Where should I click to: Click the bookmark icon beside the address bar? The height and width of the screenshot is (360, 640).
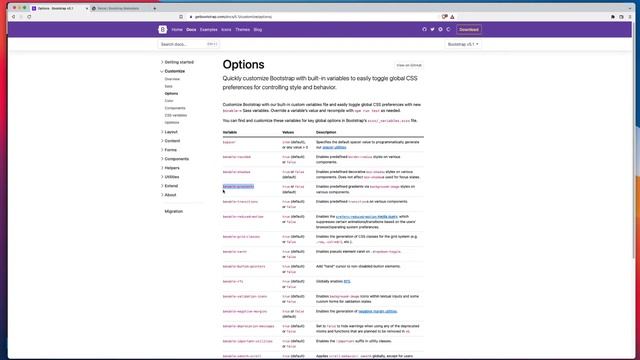[181, 17]
